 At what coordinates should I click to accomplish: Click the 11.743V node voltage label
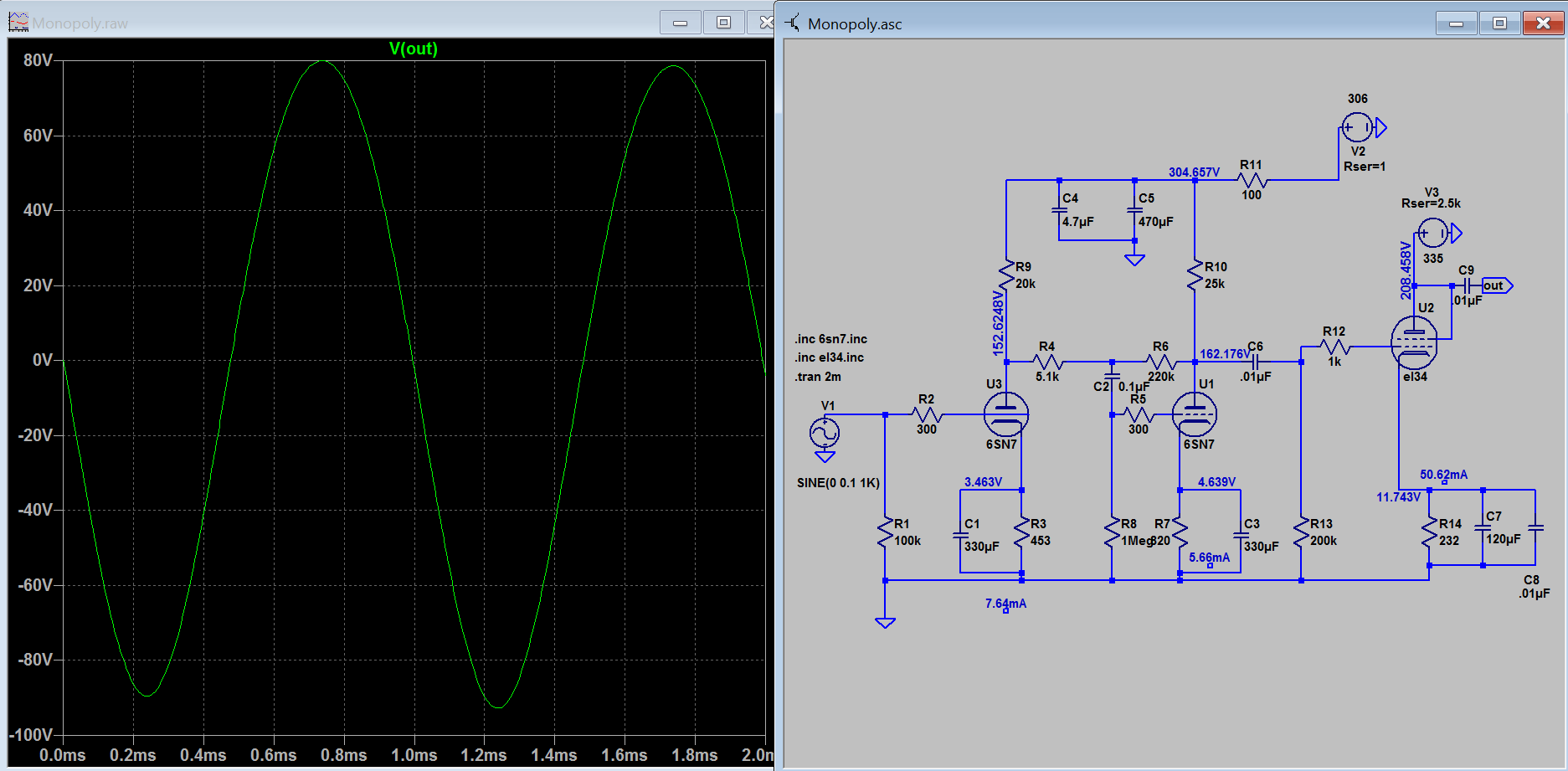1398,497
